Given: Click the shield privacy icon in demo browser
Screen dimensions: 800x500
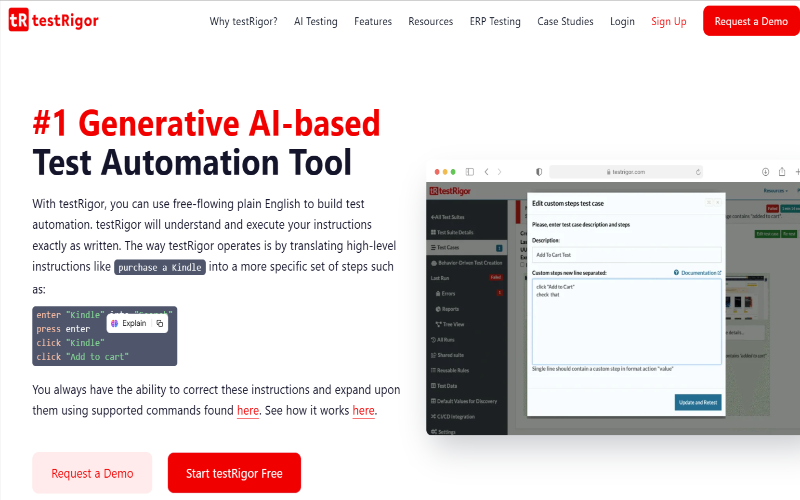Looking at the screenshot, I should coord(539,172).
